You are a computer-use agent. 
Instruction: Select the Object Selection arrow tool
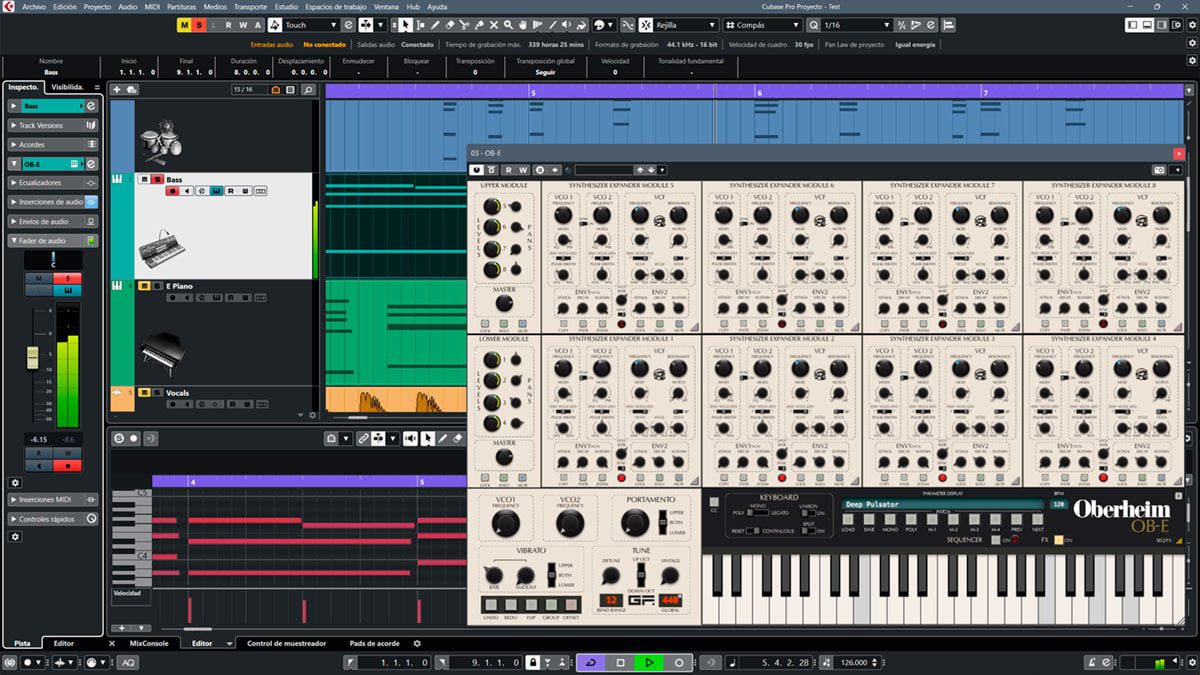(x=406, y=25)
